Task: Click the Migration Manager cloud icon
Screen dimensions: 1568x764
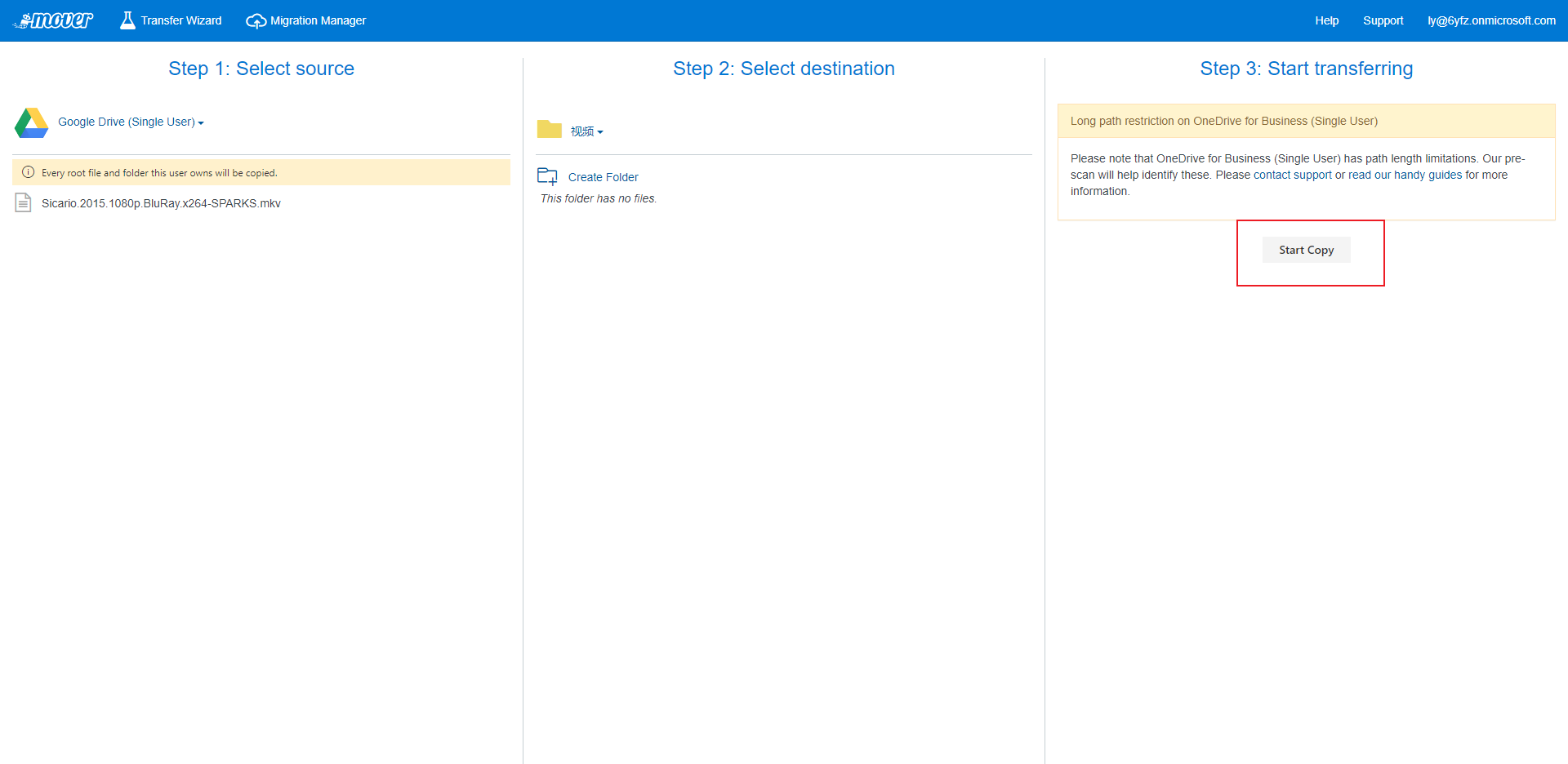Action: click(256, 21)
